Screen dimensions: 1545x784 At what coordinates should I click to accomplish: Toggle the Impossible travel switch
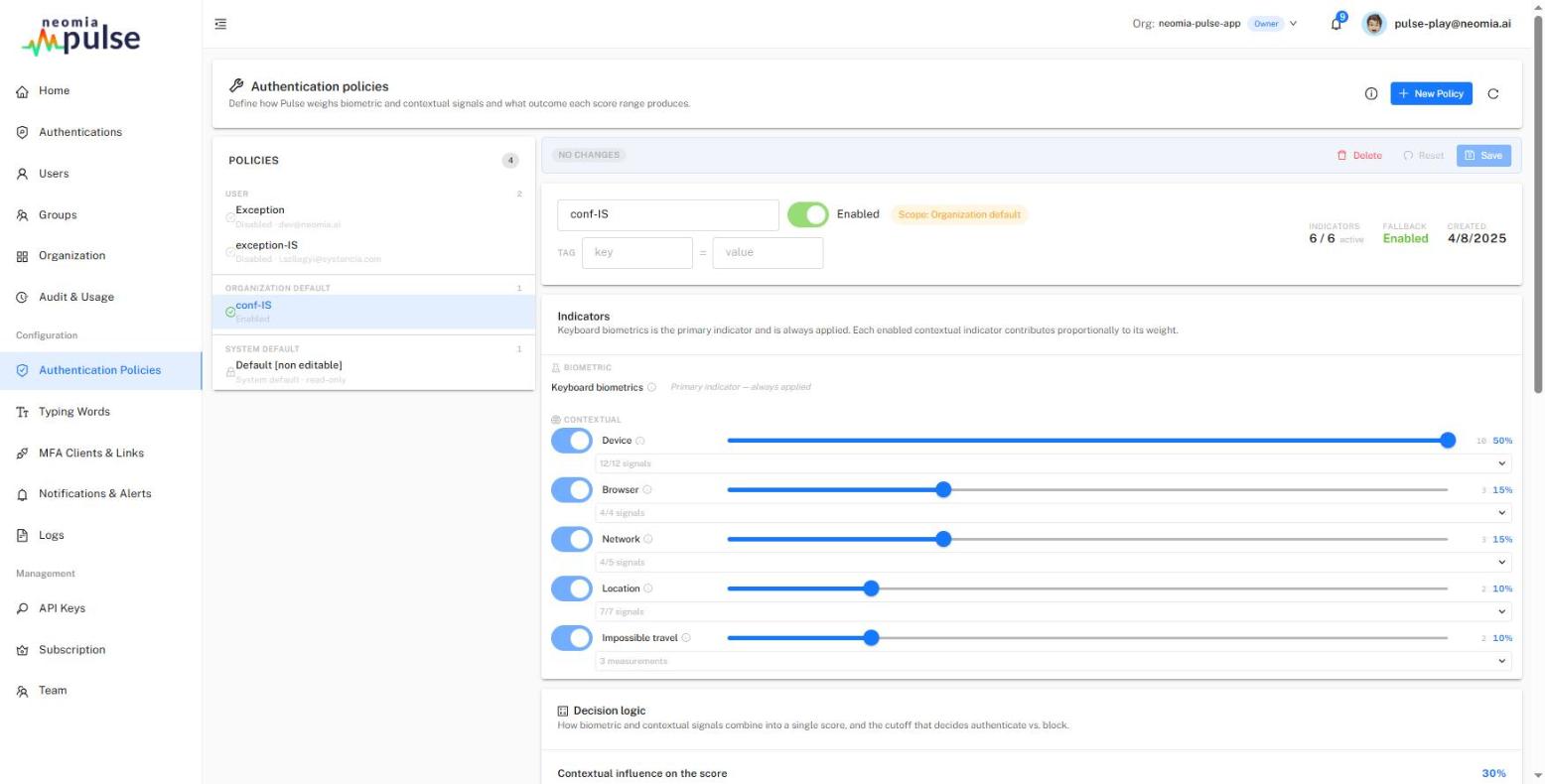pyautogui.click(x=571, y=638)
